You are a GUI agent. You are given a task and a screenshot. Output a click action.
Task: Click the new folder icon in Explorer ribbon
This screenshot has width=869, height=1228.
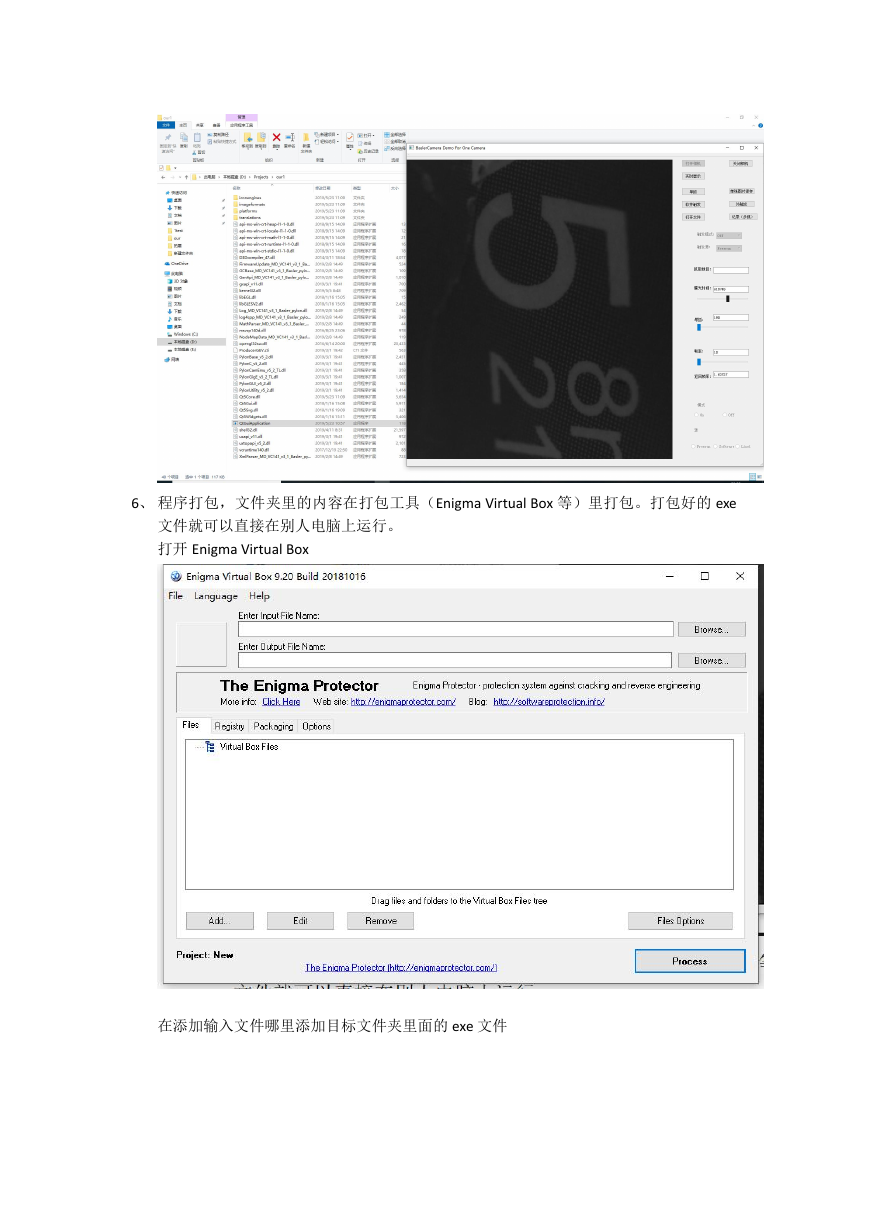[306, 138]
